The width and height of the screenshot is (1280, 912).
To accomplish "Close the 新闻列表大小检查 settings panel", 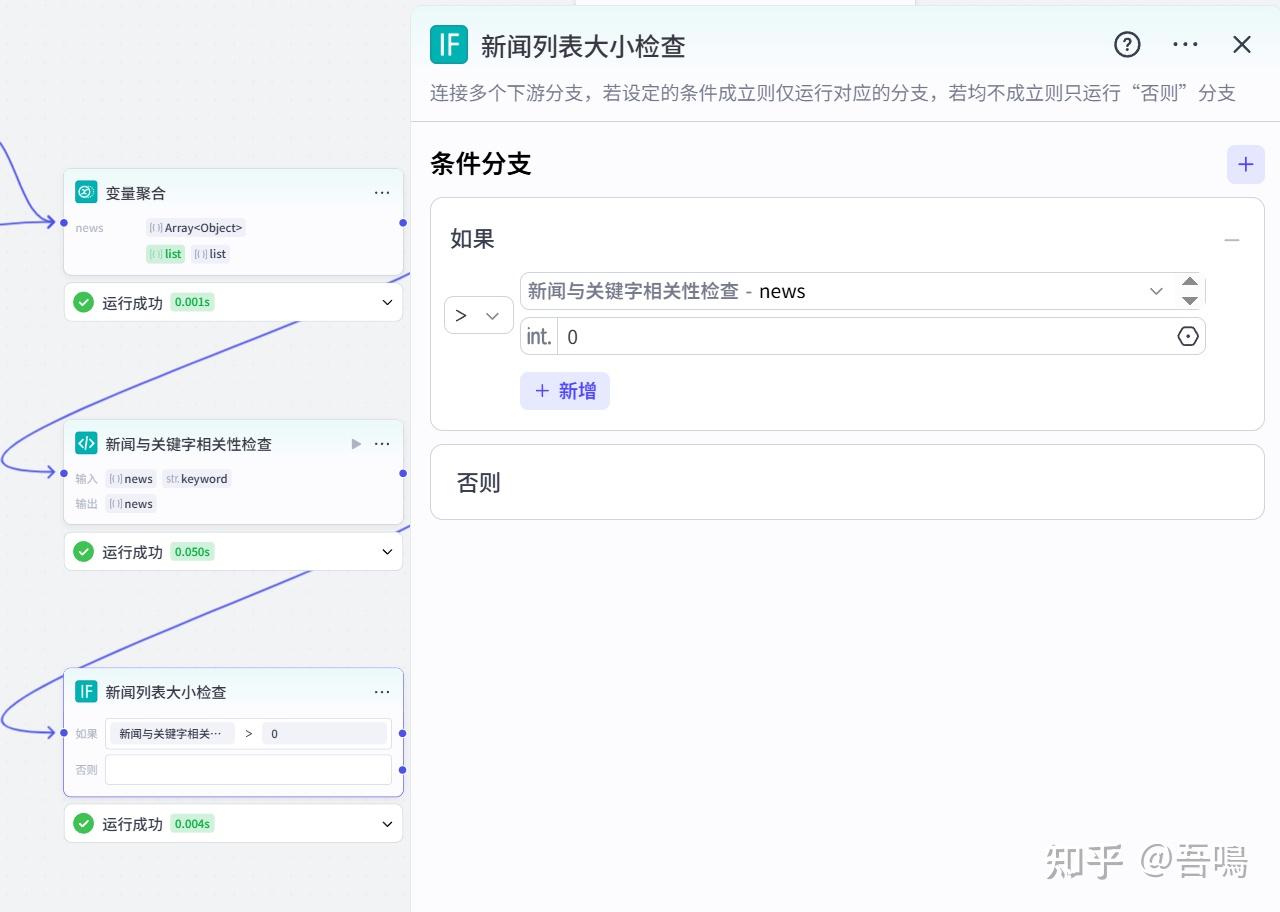I will (x=1242, y=45).
